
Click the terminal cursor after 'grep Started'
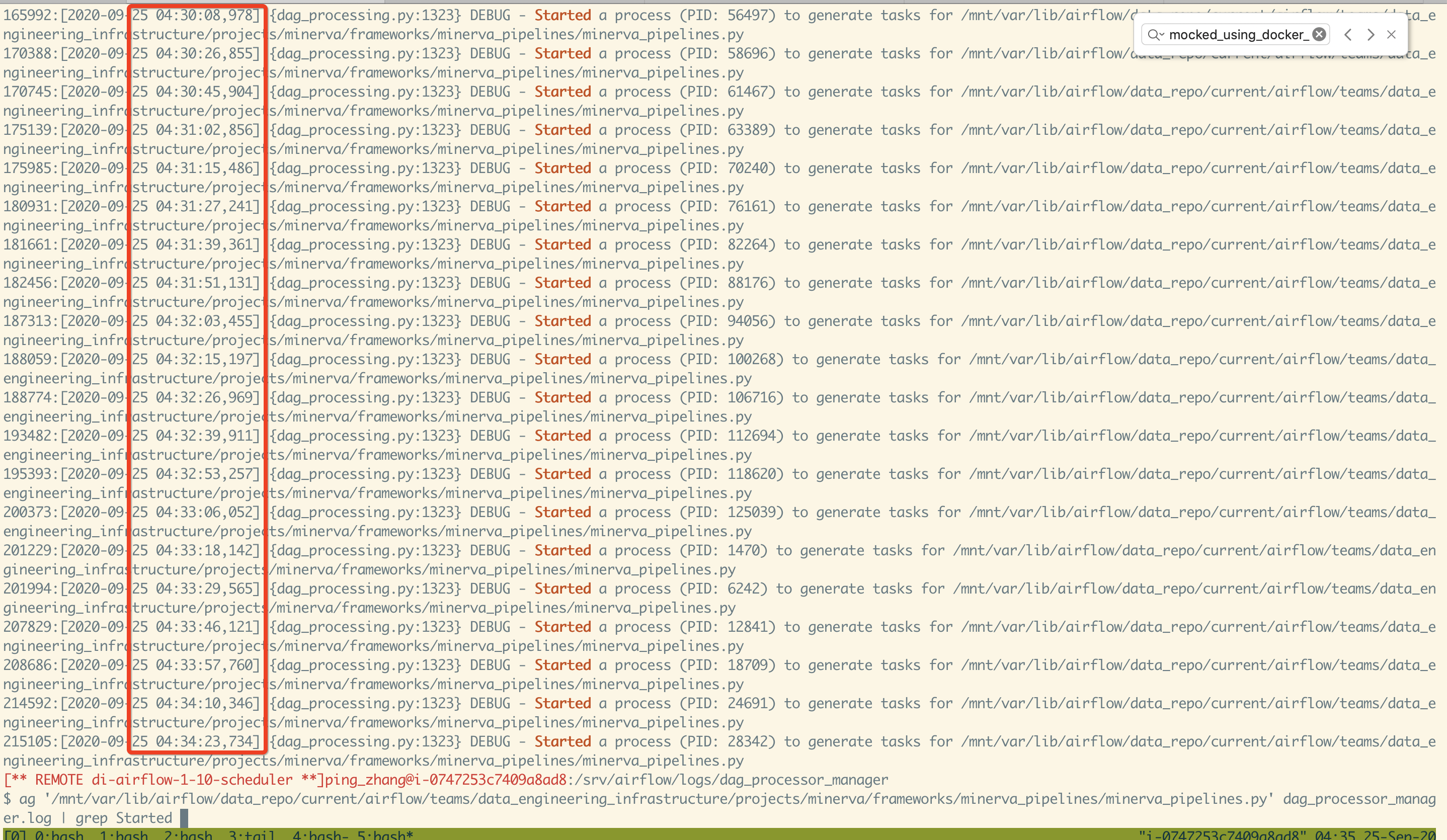tap(184, 817)
